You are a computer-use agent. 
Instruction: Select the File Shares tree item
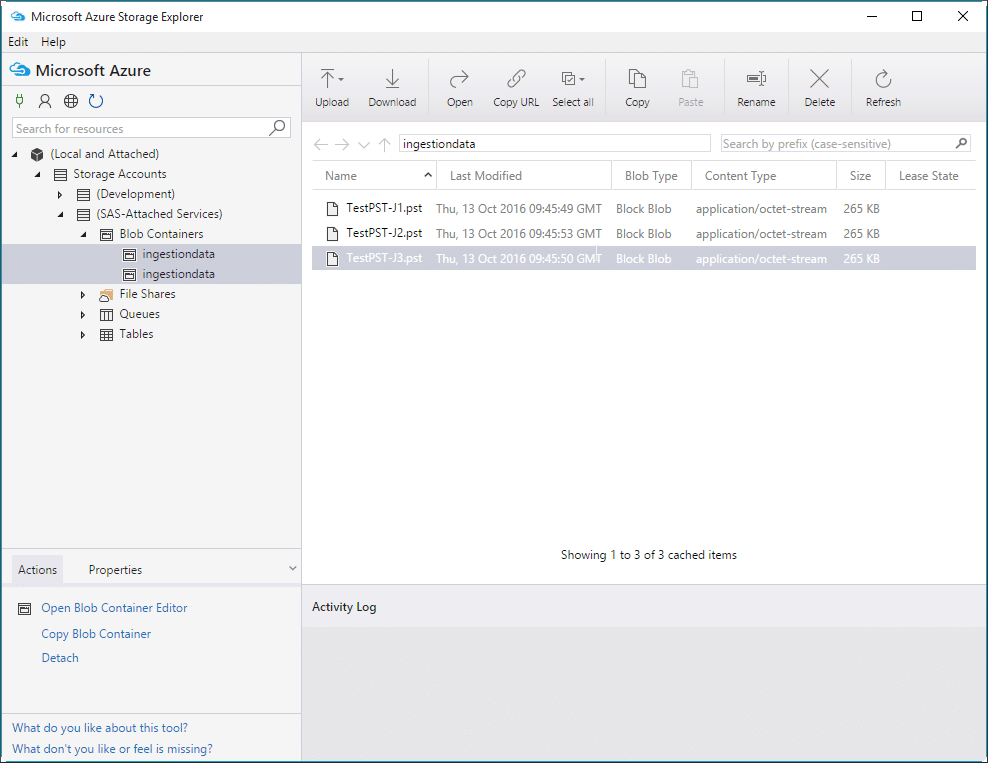pyautogui.click(x=147, y=294)
